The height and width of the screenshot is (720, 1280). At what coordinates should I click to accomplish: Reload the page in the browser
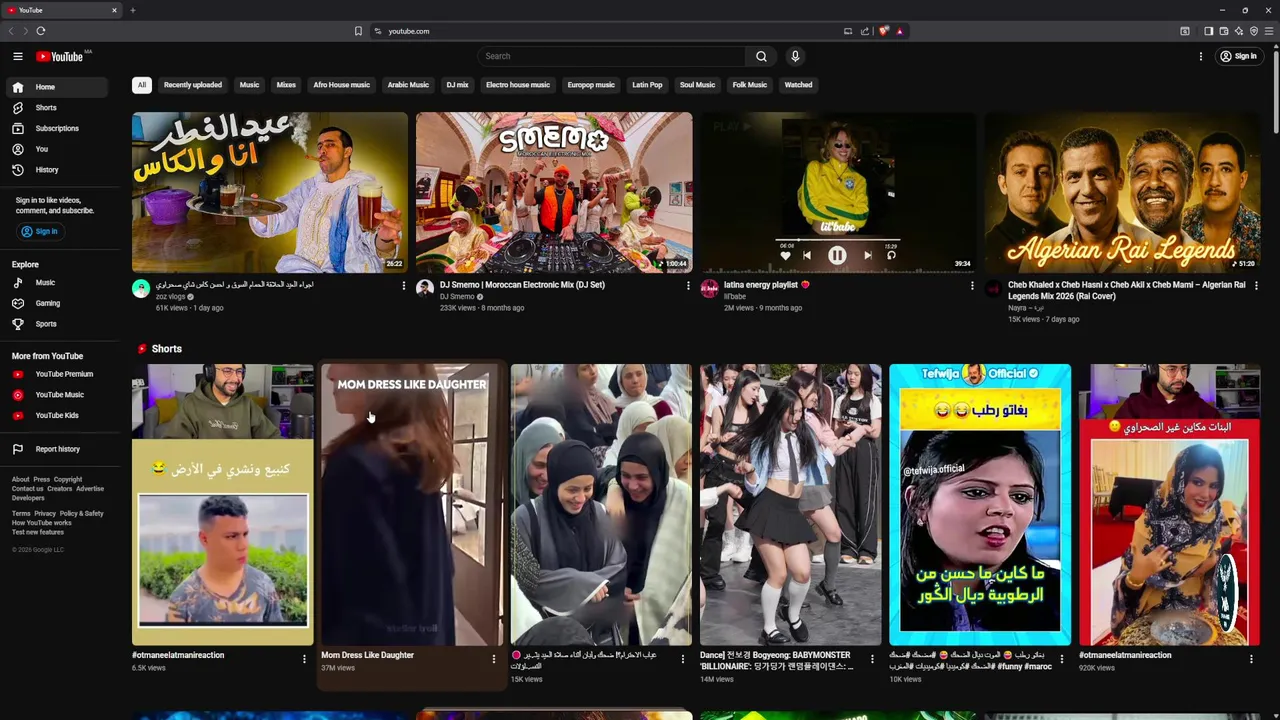[x=41, y=31]
